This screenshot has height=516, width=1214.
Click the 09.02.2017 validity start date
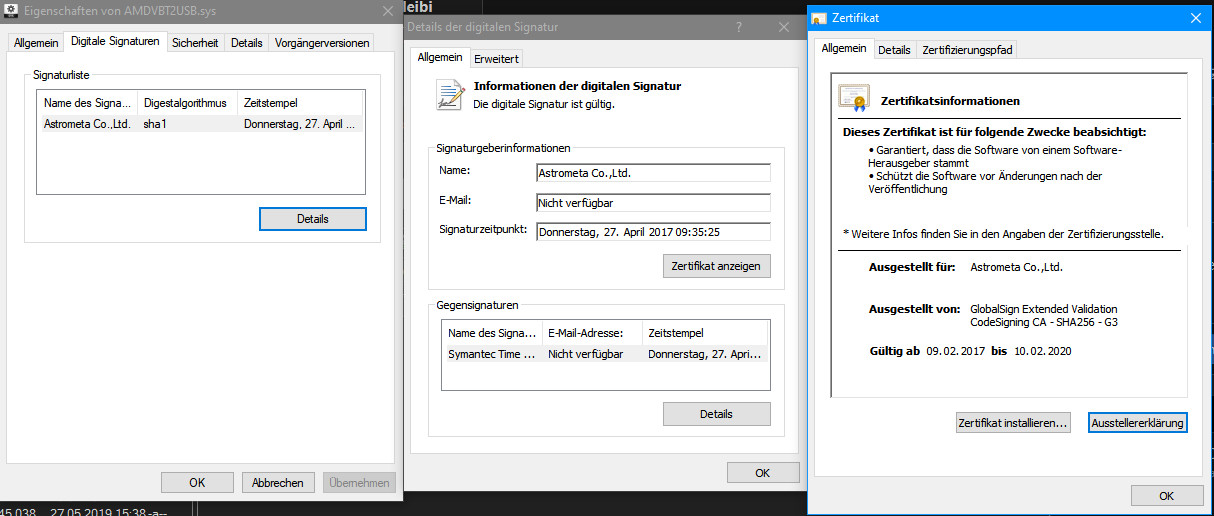tap(957, 352)
